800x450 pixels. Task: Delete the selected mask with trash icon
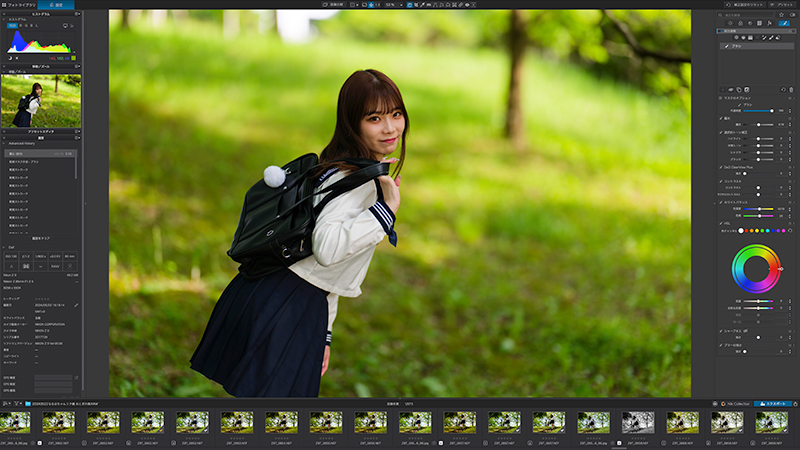(x=791, y=90)
